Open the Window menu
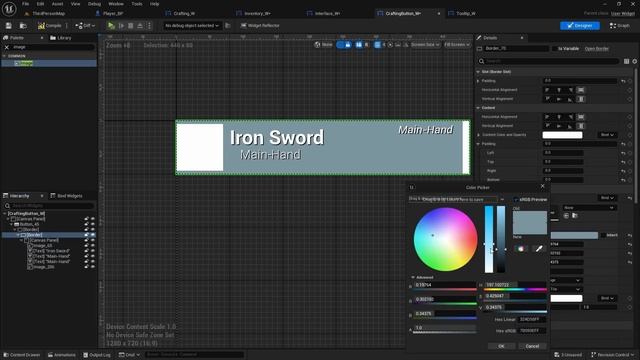The width and height of the screenshot is (640, 360). [x=116, y=4]
